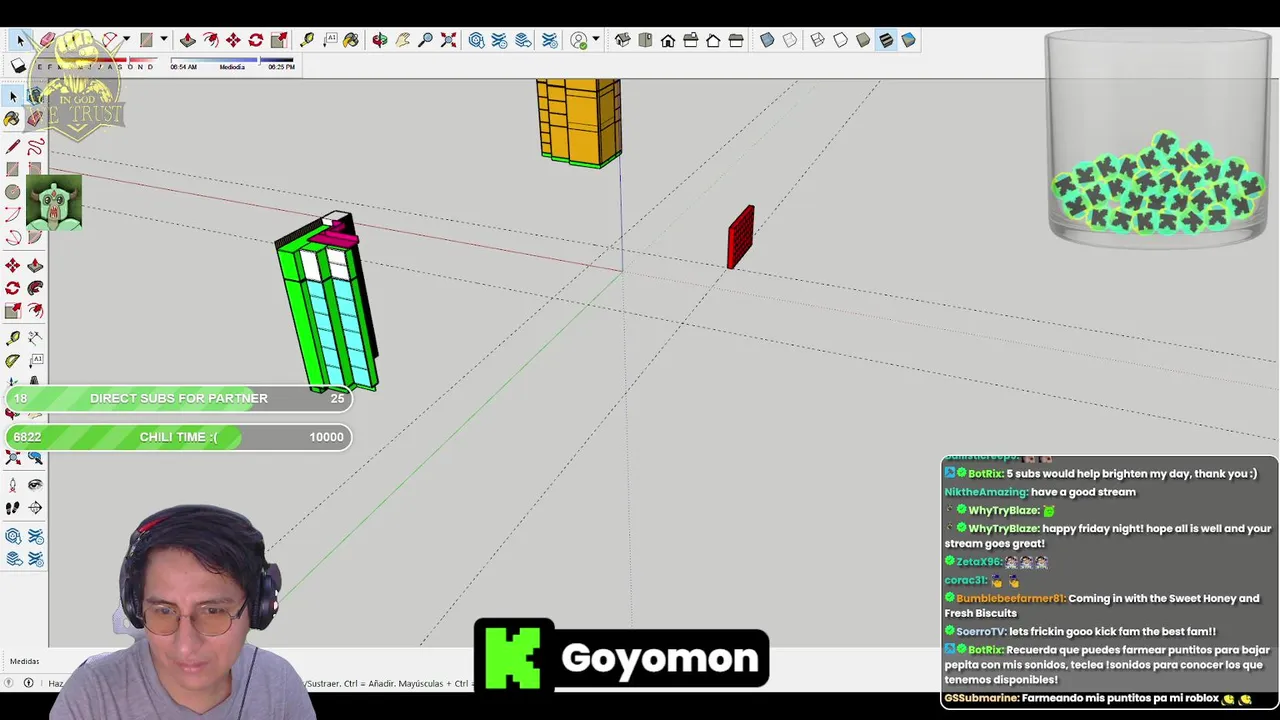This screenshot has height=720, width=1280.
Task: Toggle Back Edges style
Action: point(790,40)
